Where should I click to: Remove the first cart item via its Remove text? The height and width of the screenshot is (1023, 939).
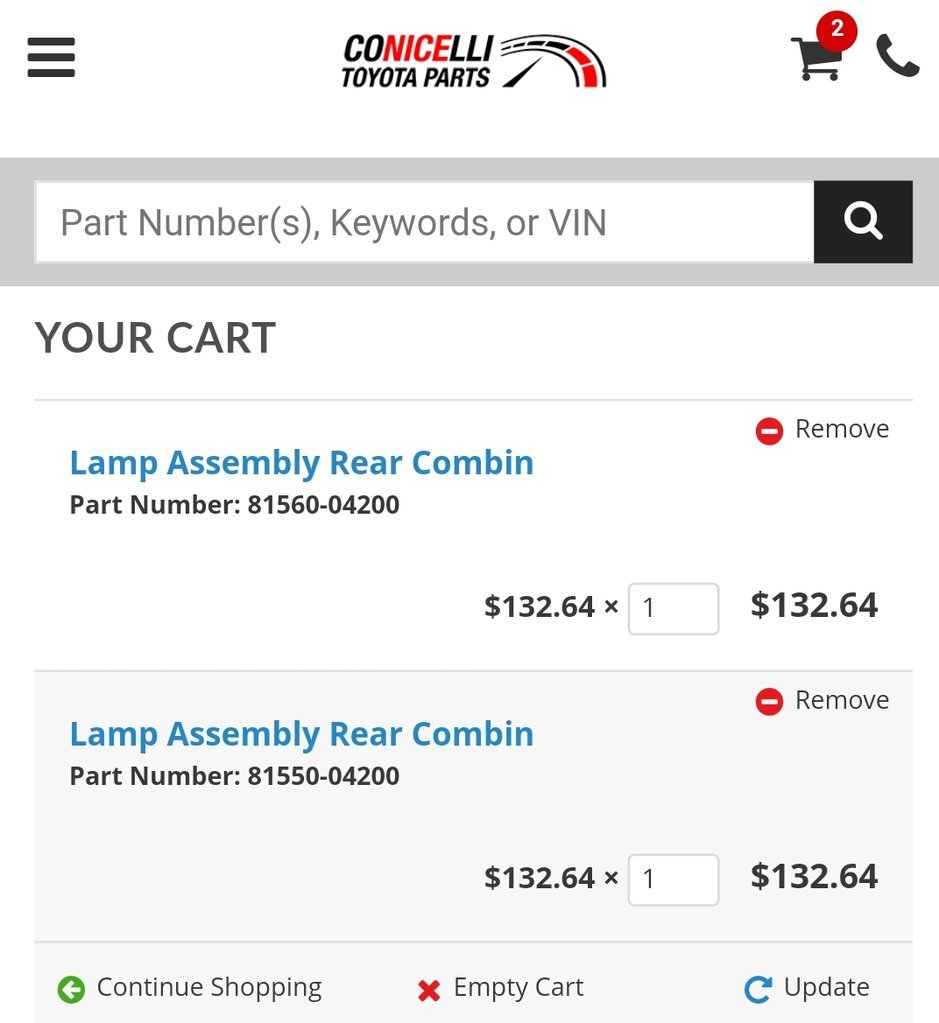[842, 429]
